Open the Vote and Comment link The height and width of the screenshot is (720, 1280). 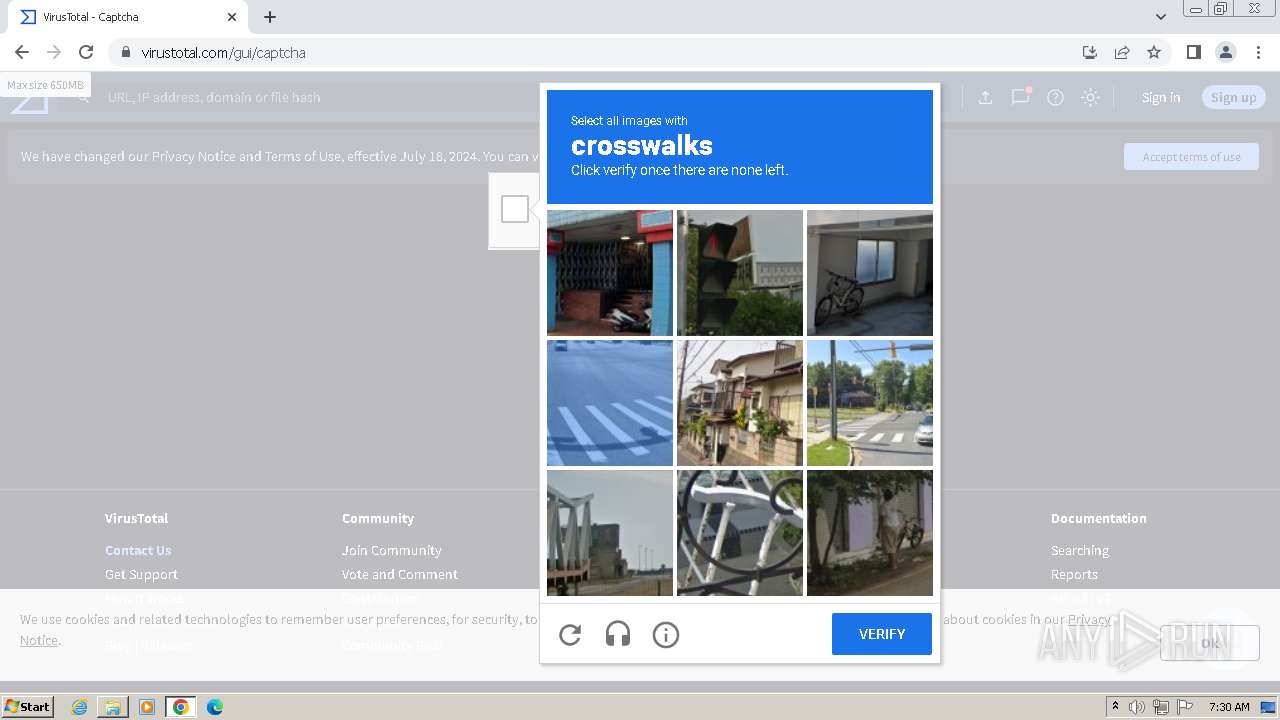point(400,574)
